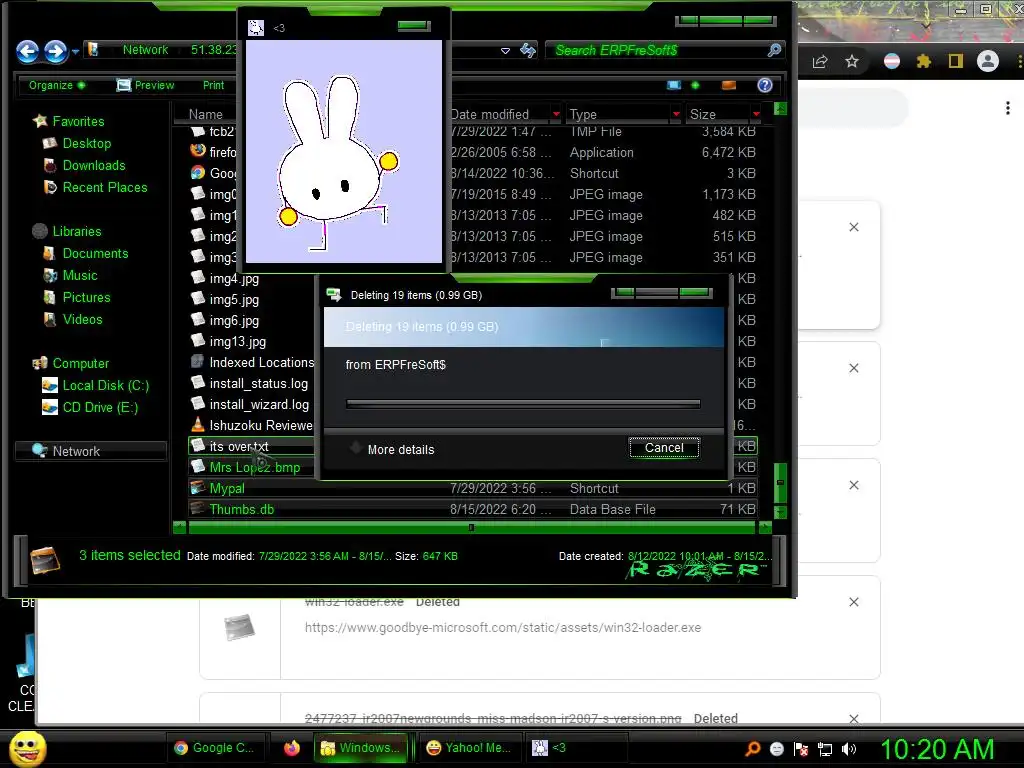This screenshot has width=1024, height=768.
Task: Click the change view icon in toolbar
Action: 674,85
